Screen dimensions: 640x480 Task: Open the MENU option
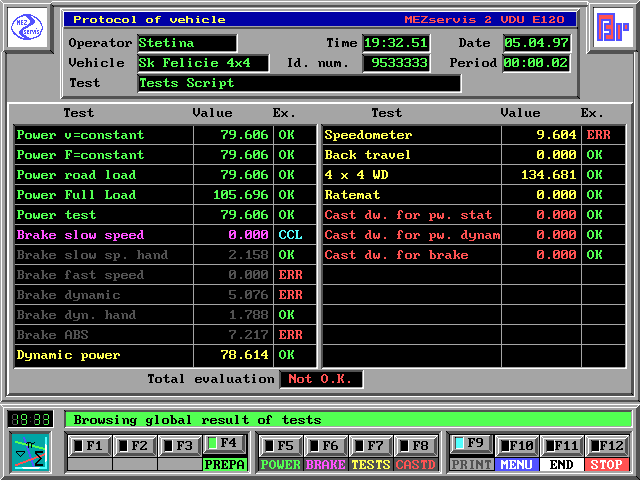(517, 464)
